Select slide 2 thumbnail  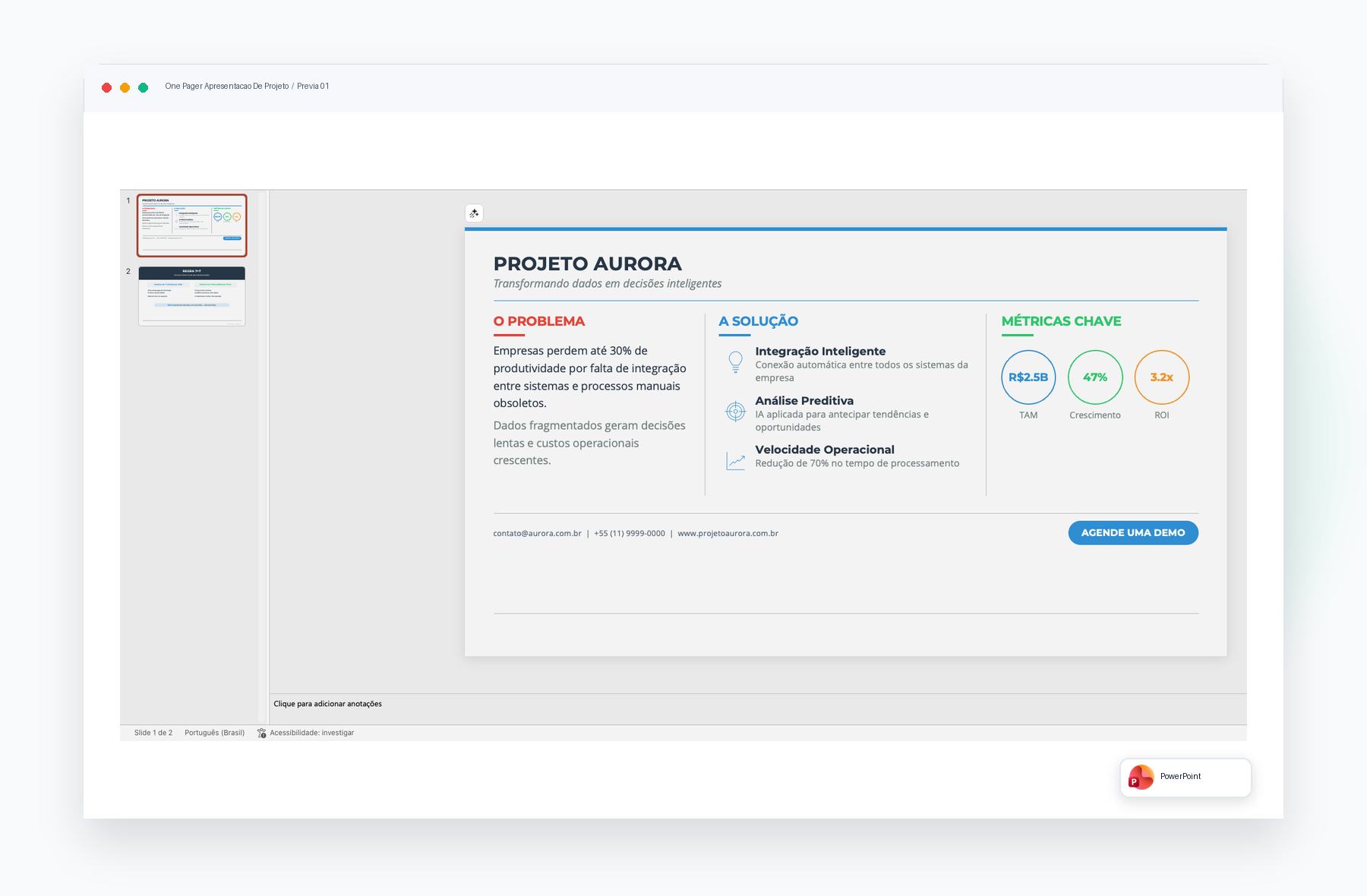coord(192,296)
